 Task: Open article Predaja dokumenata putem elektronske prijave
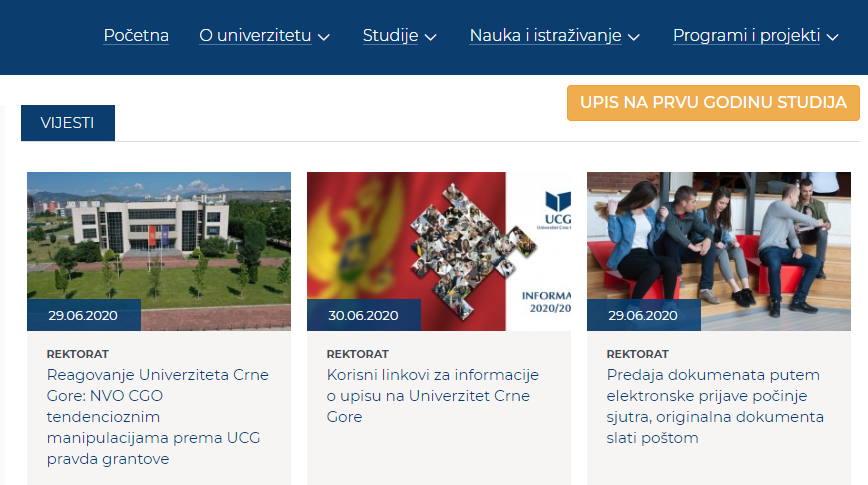pos(715,406)
